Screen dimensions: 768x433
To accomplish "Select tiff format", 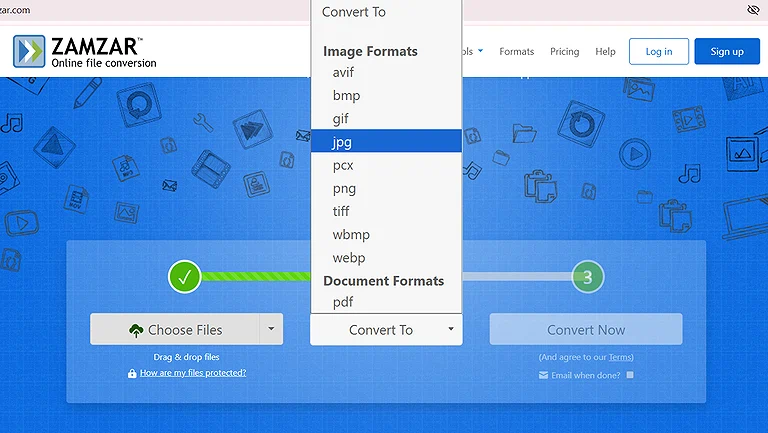I will pyautogui.click(x=386, y=211).
